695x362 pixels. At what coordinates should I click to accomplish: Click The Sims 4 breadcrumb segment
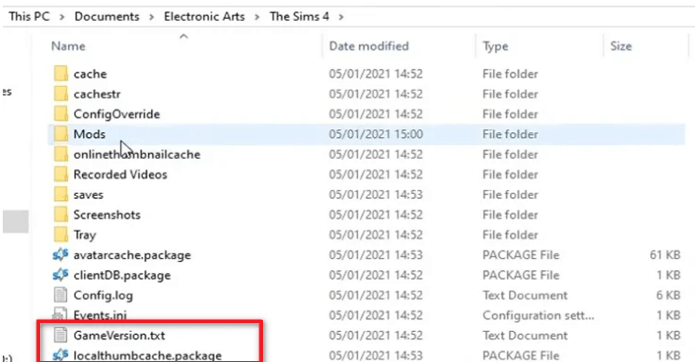pos(300,16)
